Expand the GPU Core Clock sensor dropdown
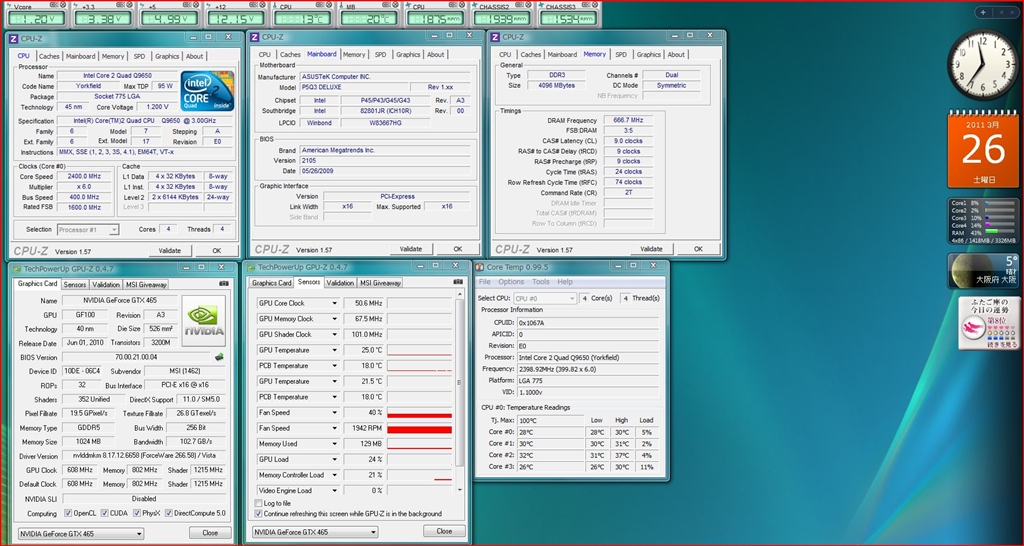This screenshot has height=546, width=1024. (335, 303)
